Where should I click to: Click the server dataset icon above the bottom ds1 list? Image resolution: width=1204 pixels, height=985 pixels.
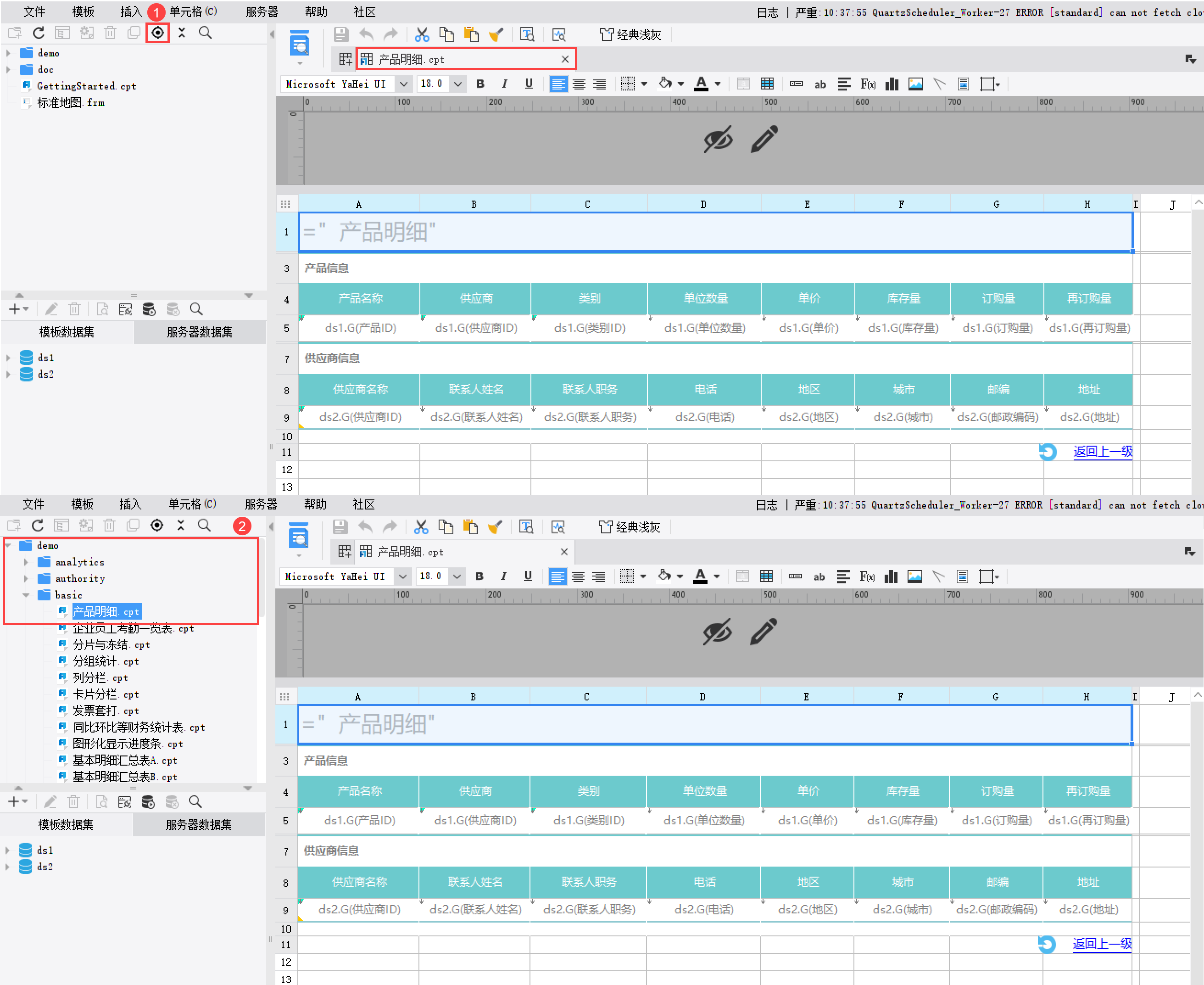click(x=149, y=802)
